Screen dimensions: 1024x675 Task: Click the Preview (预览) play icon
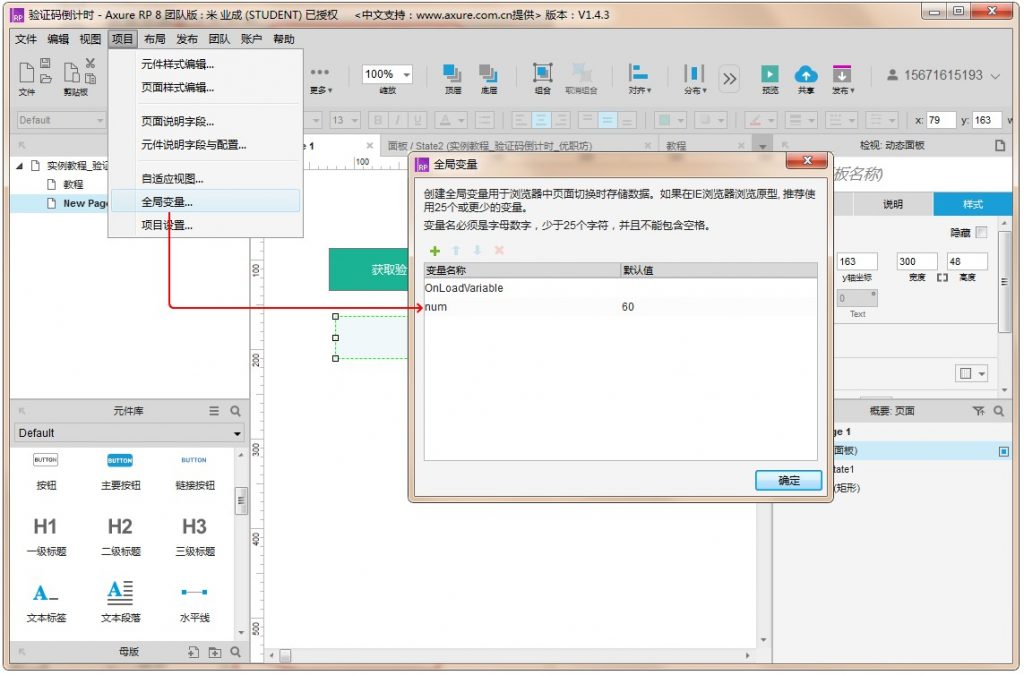coord(769,75)
